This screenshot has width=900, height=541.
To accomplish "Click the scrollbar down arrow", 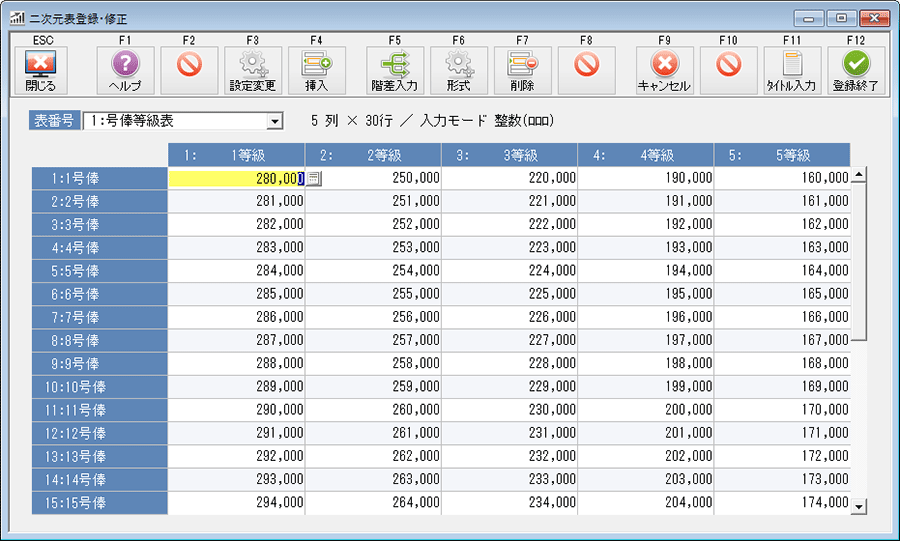I will tap(859, 506).
